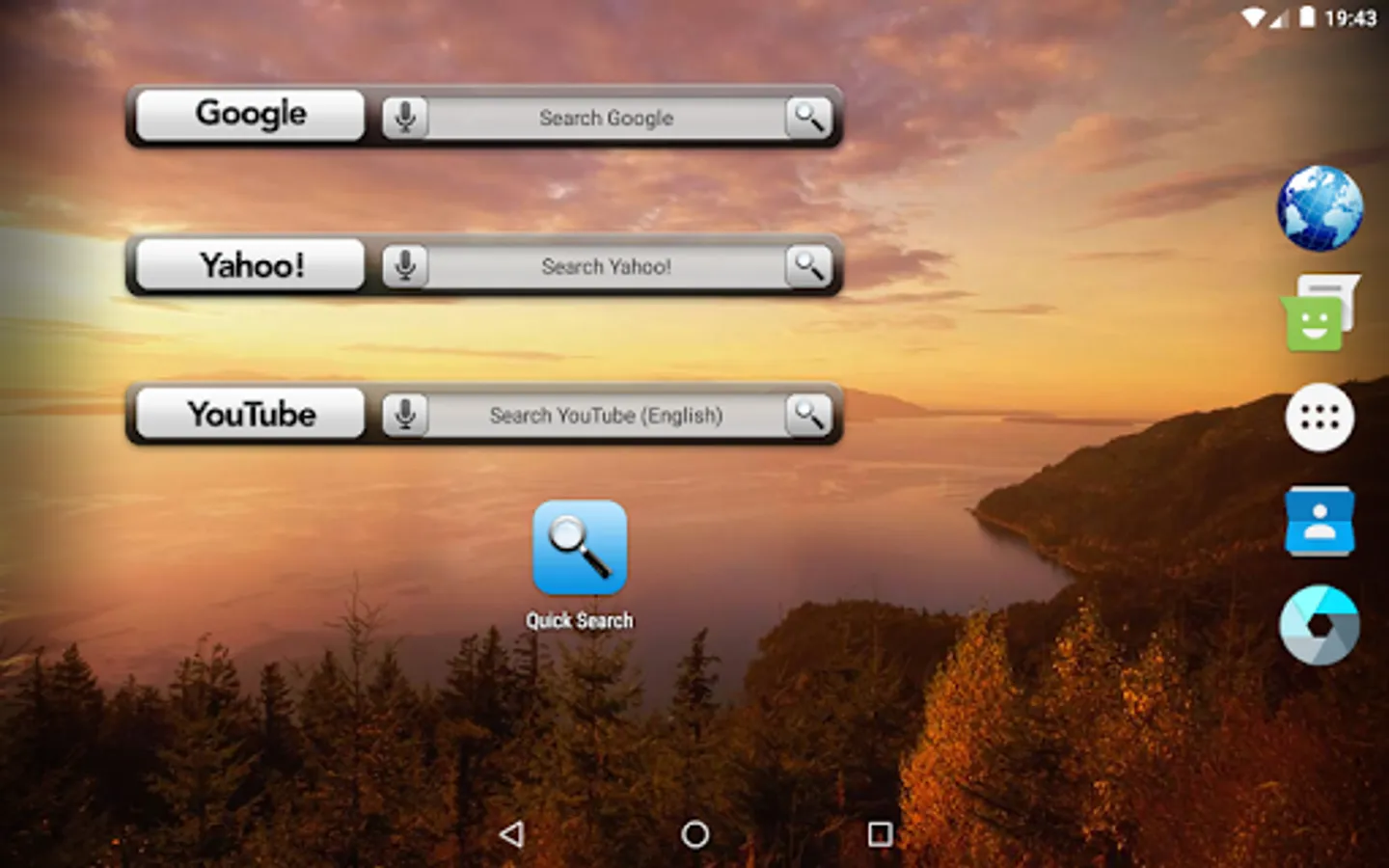Tap the recent apps square button
The height and width of the screenshot is (868, 1389).
pyautogui.click(x=880, y=834)
